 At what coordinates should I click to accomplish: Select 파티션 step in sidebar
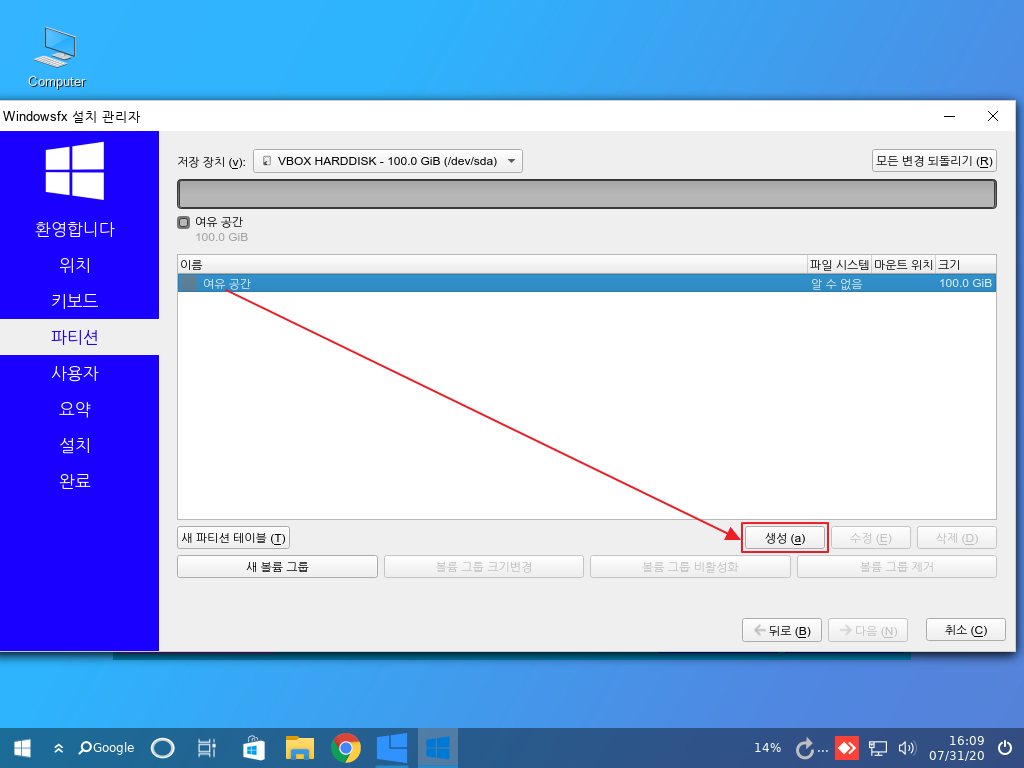click(x=79, y=337)
